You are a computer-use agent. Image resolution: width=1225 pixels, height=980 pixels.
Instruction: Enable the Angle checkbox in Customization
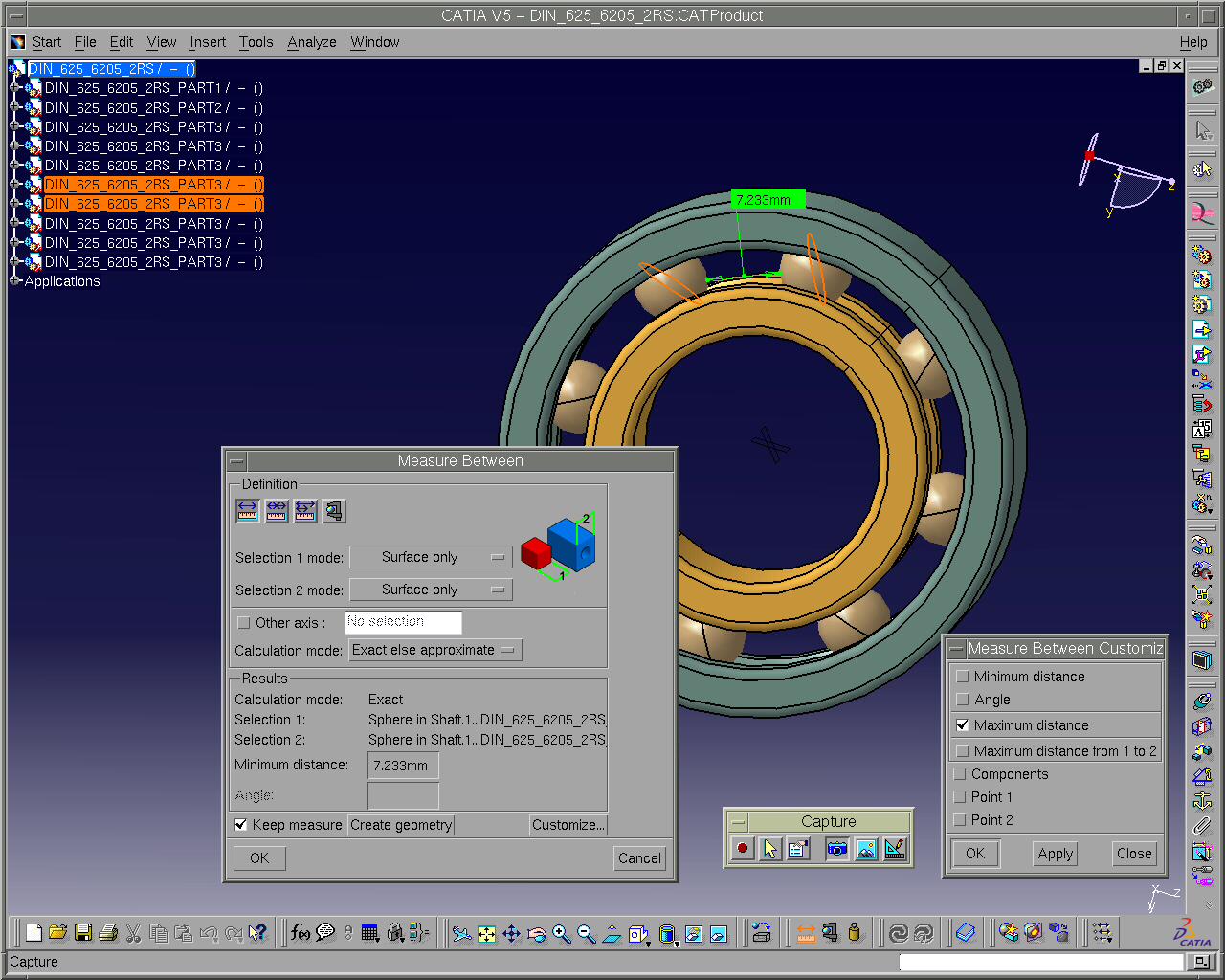[x=963, y=700]
